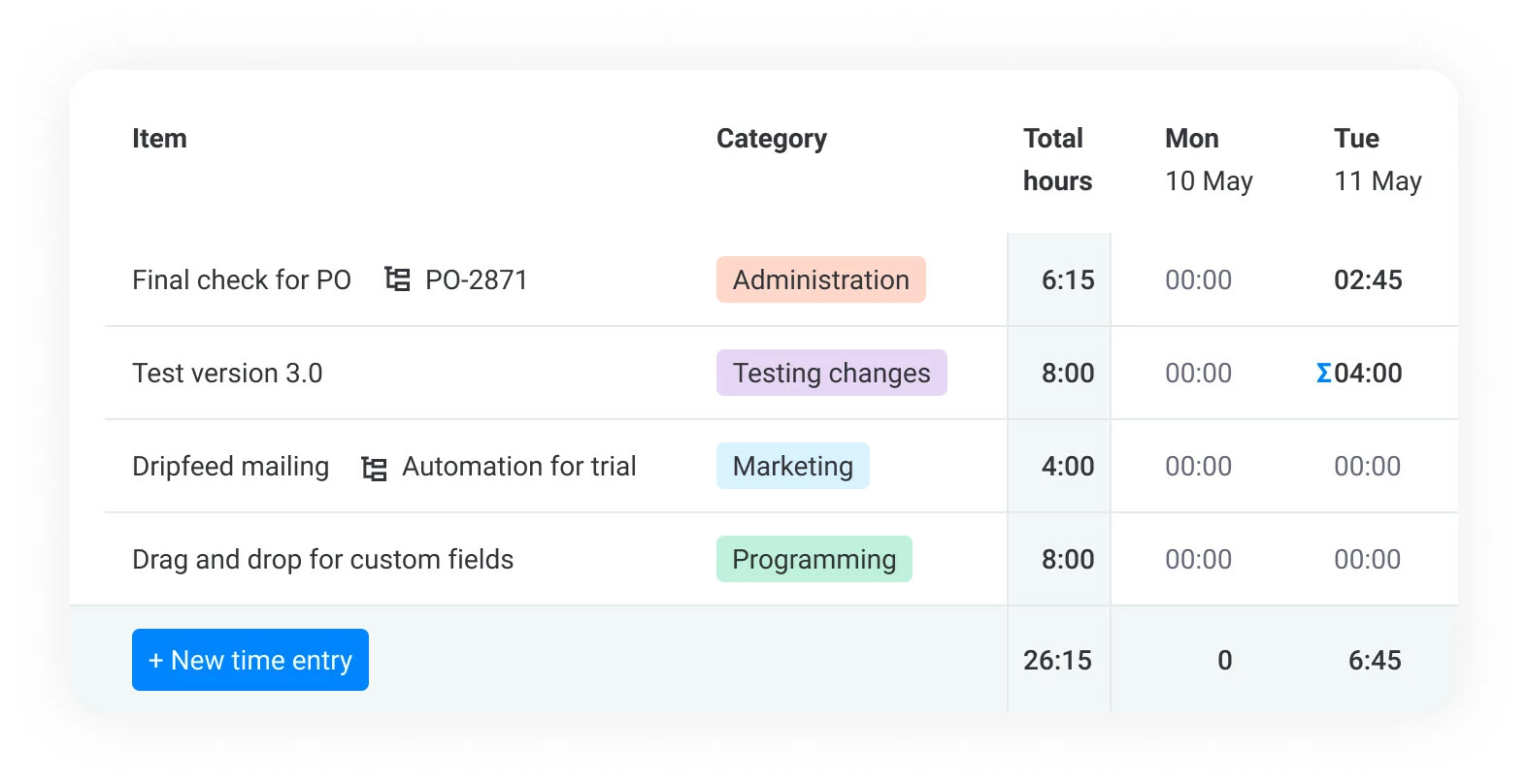Open the Test version 3.0 item

click(x=227, y=373)
